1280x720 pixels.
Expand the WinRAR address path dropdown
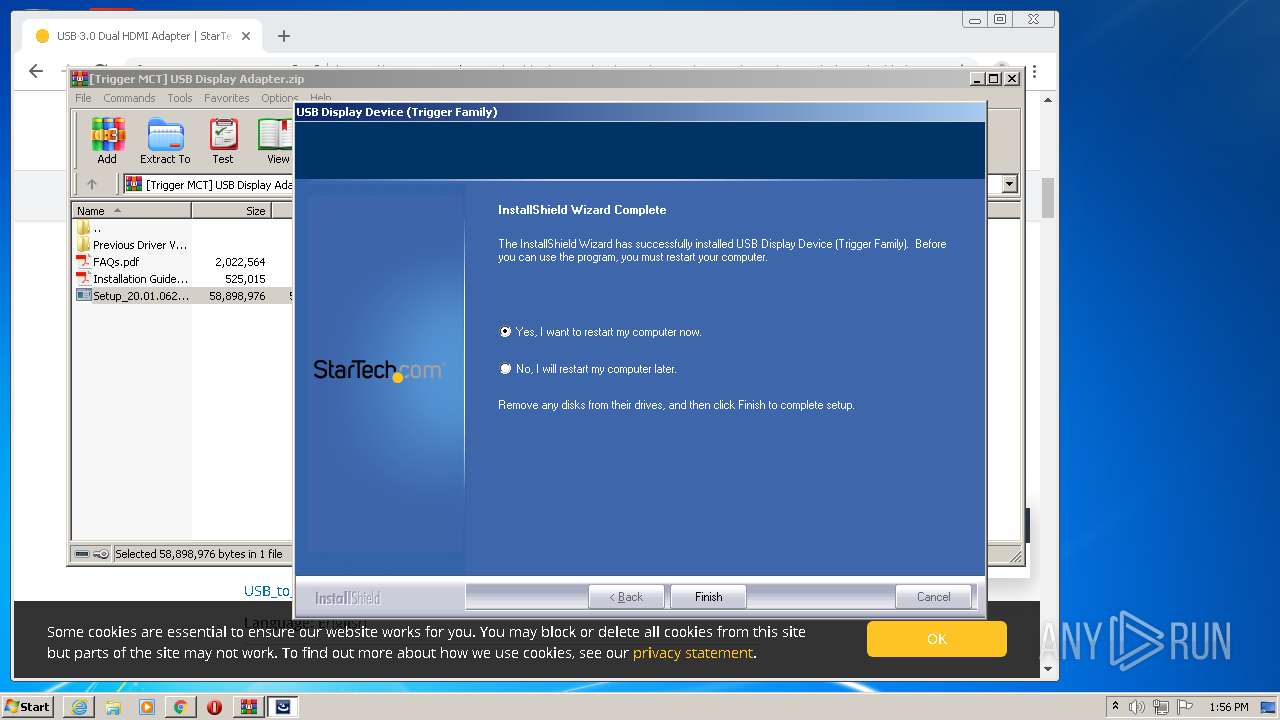point(1009,184)
